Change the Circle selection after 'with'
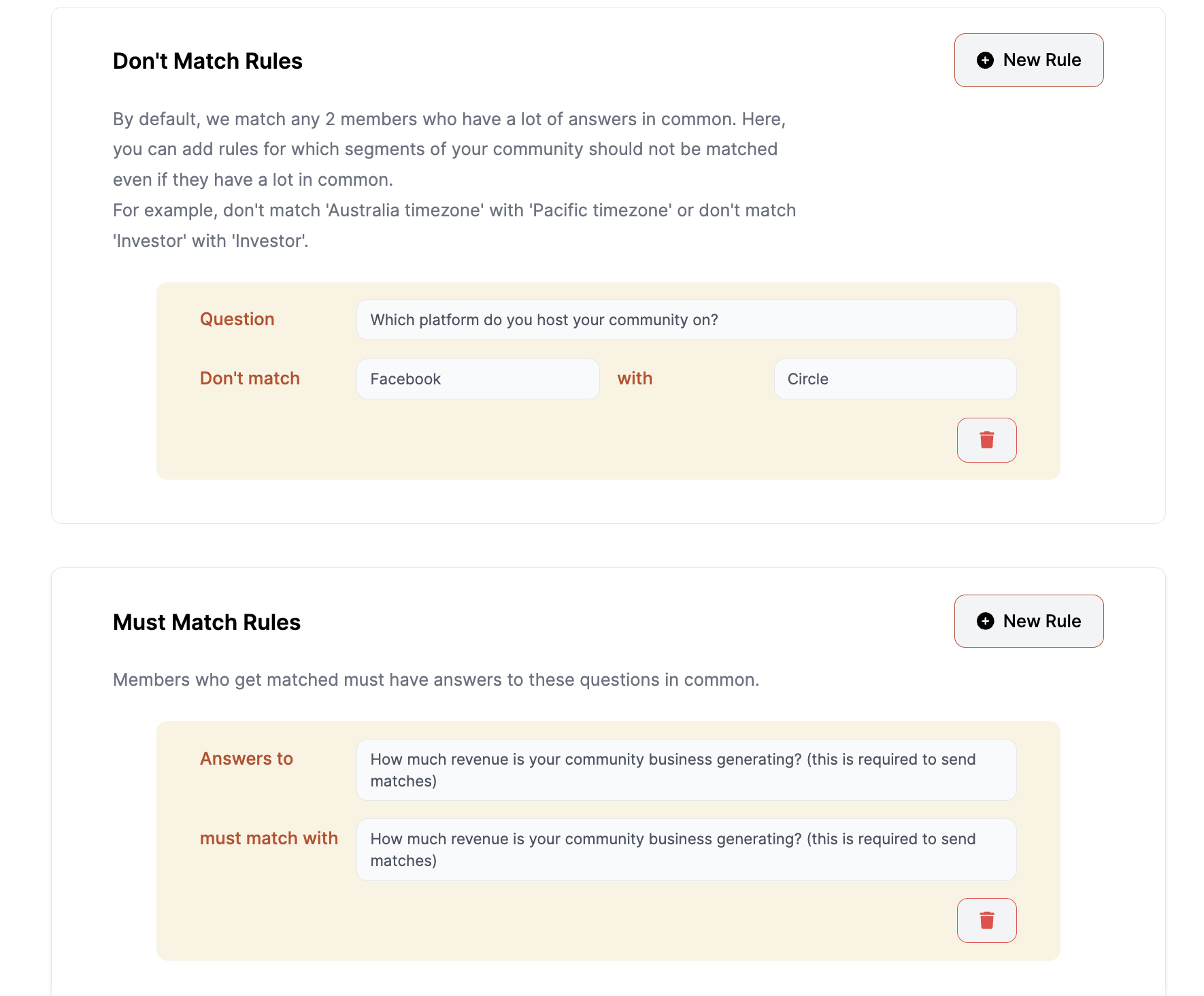The height and width of the screenshot is (996, 1204). pyautogui.click(x=895, y=379)
